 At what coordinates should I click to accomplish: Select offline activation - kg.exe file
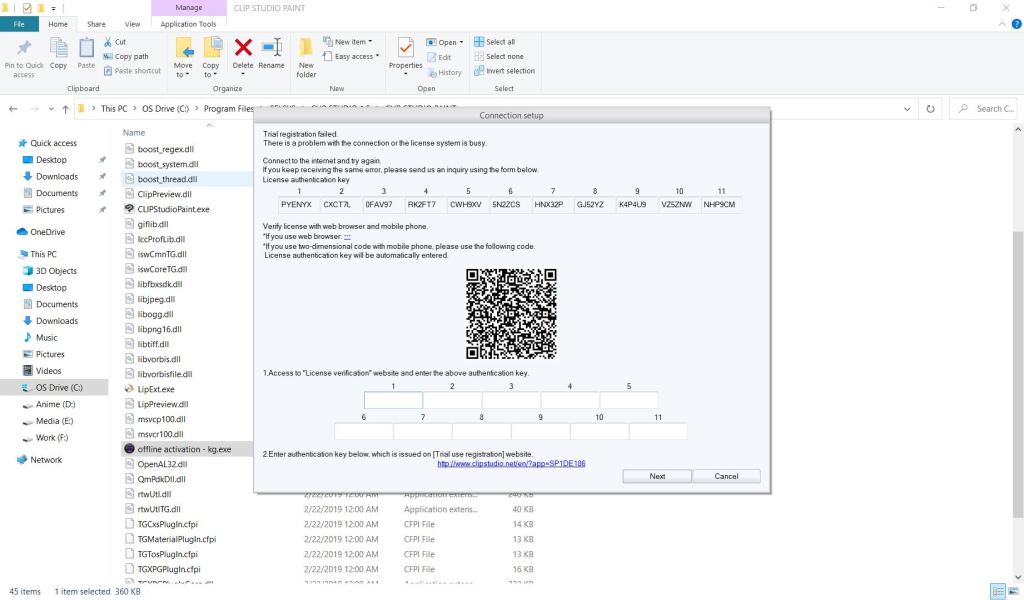[184, 449]
